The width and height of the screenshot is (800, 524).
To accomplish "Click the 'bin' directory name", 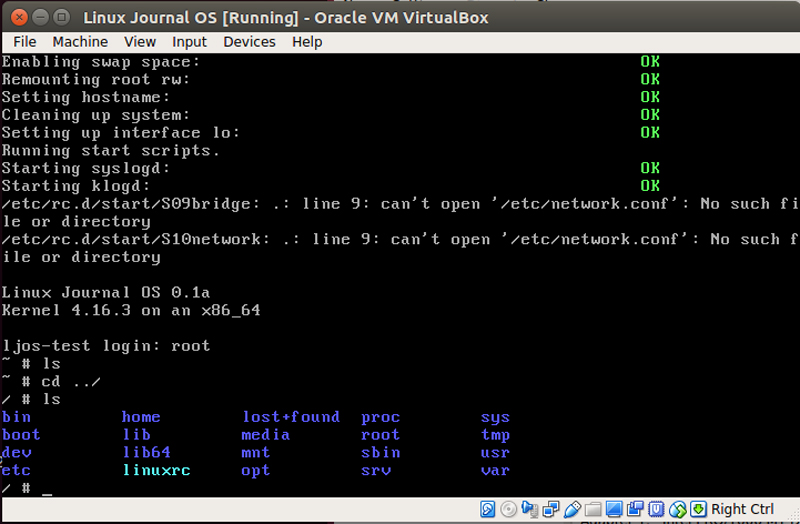I will [16, 417].
